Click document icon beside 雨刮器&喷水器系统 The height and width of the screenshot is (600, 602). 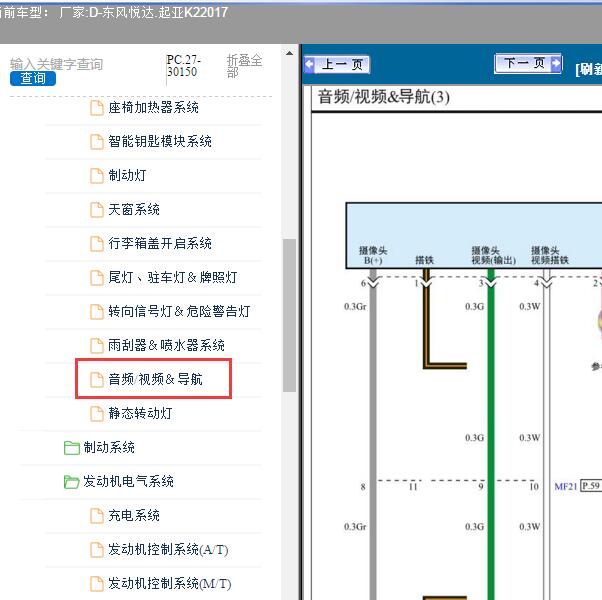coord(97,345)
